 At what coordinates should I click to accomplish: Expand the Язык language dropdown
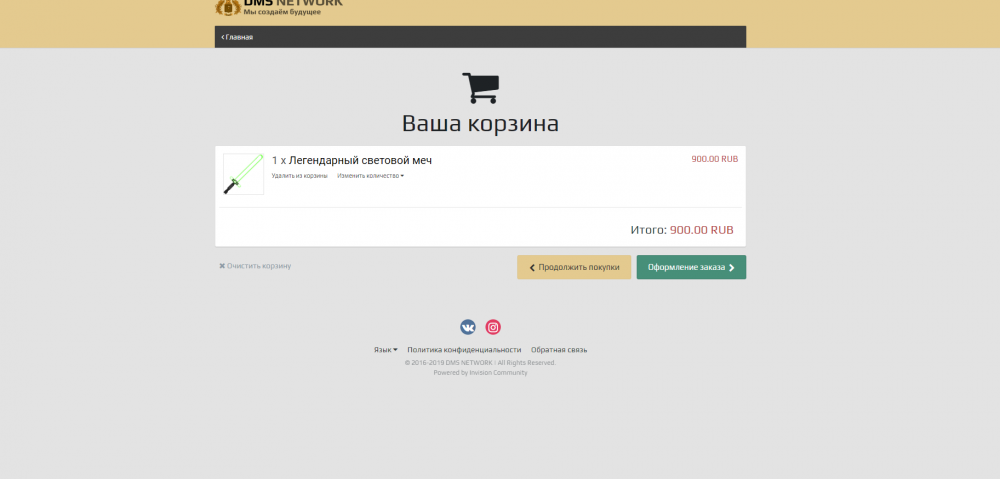click(385, 350)
